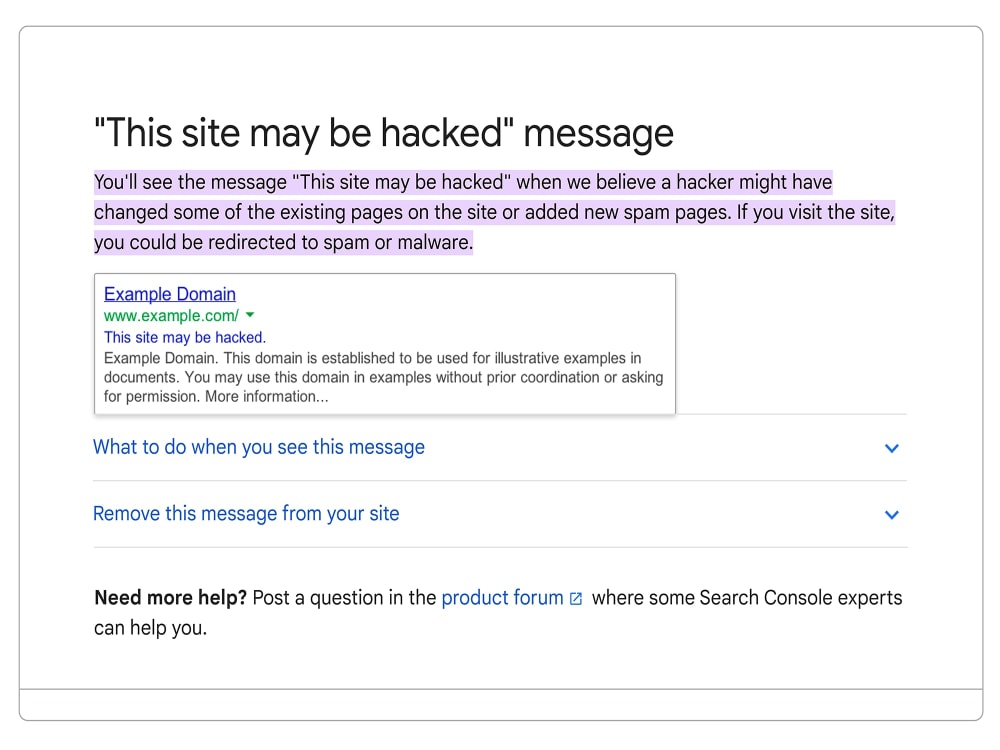Image resolution: width=1000 pixels, height=750 pixels.
Task: Click the 'Need more help?' bold text
Action: coord(170,598)
